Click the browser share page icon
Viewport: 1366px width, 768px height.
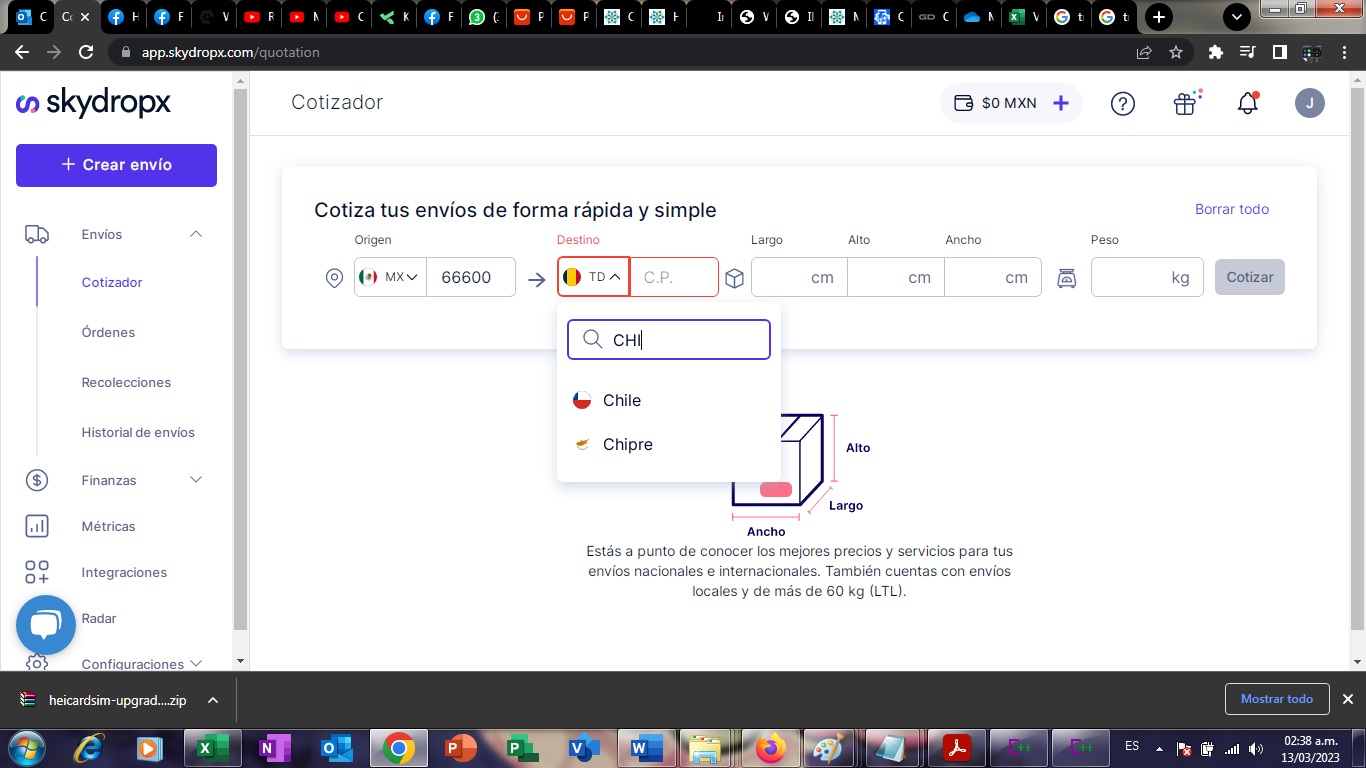pos(1144,52)
